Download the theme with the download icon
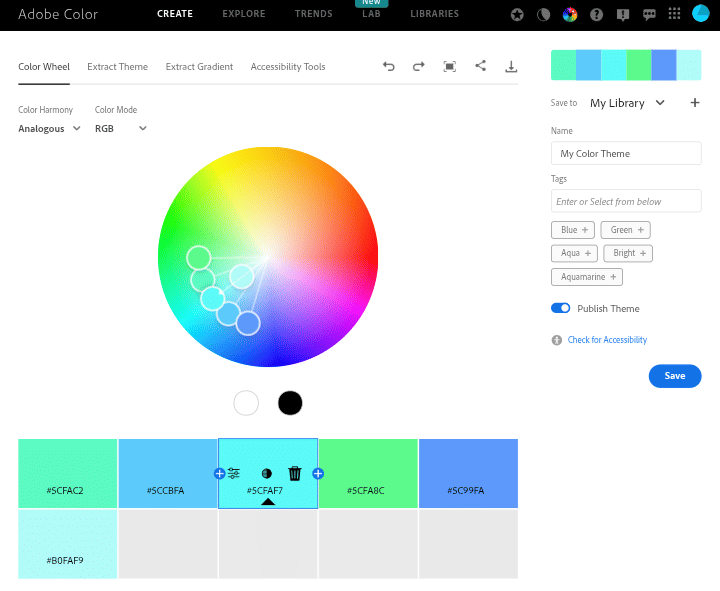Image resolution: width=720 pixels, height=591 pixels. point(511,67)
